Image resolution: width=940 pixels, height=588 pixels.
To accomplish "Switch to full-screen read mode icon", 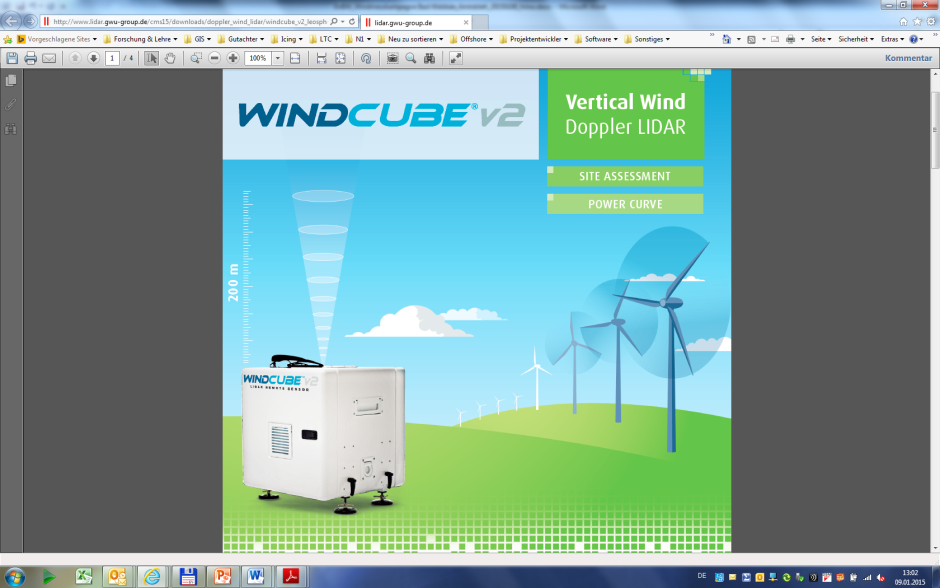I will (x=456, y=58).
